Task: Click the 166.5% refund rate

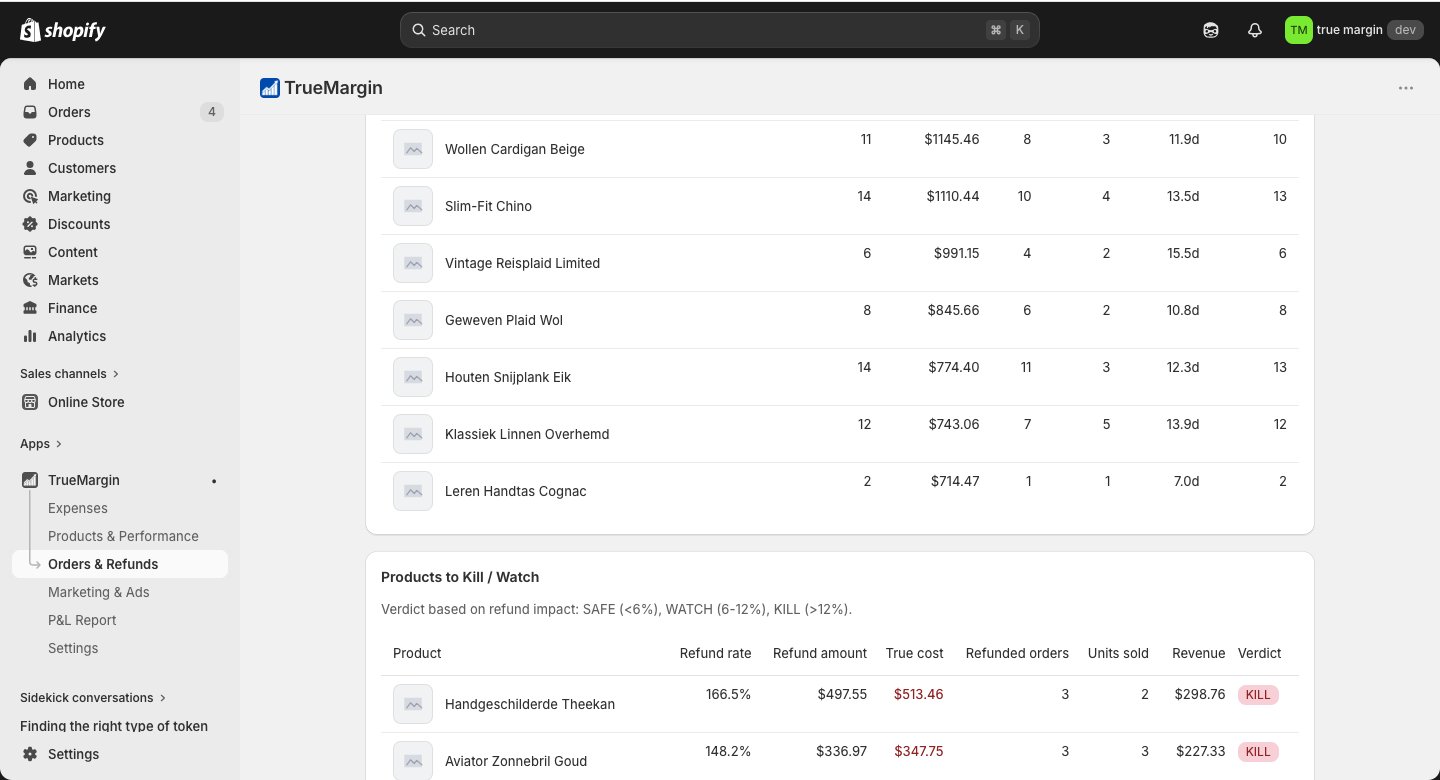Action: (728, 694)
